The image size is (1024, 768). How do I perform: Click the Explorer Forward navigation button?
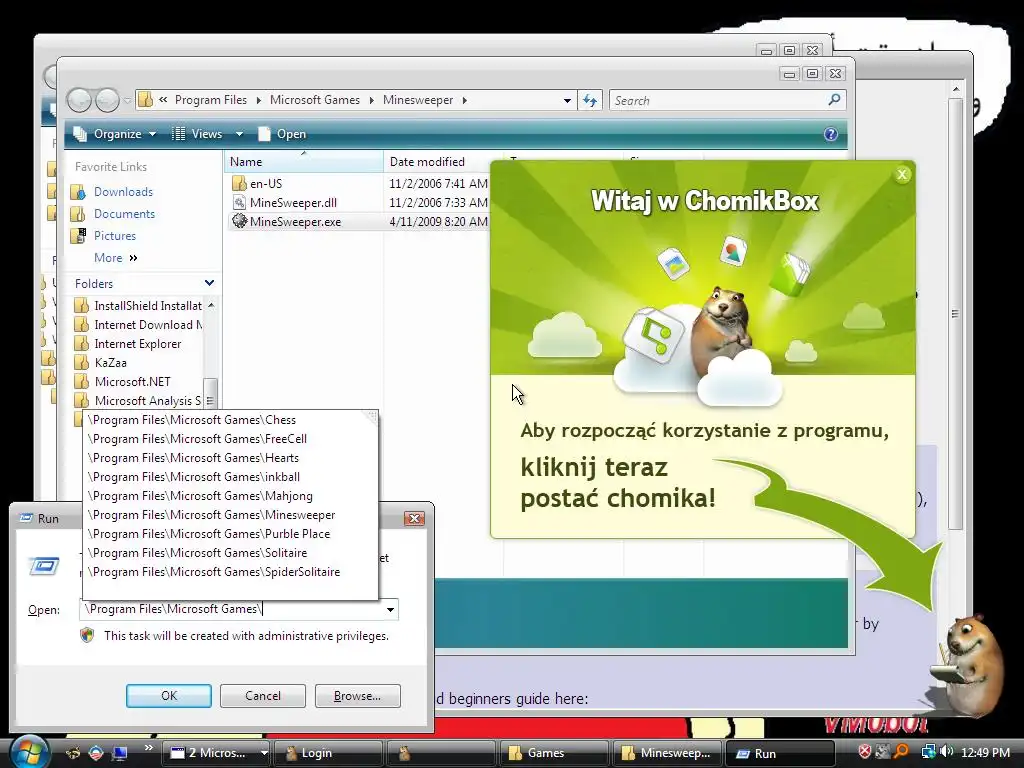[x=107, y=101]
